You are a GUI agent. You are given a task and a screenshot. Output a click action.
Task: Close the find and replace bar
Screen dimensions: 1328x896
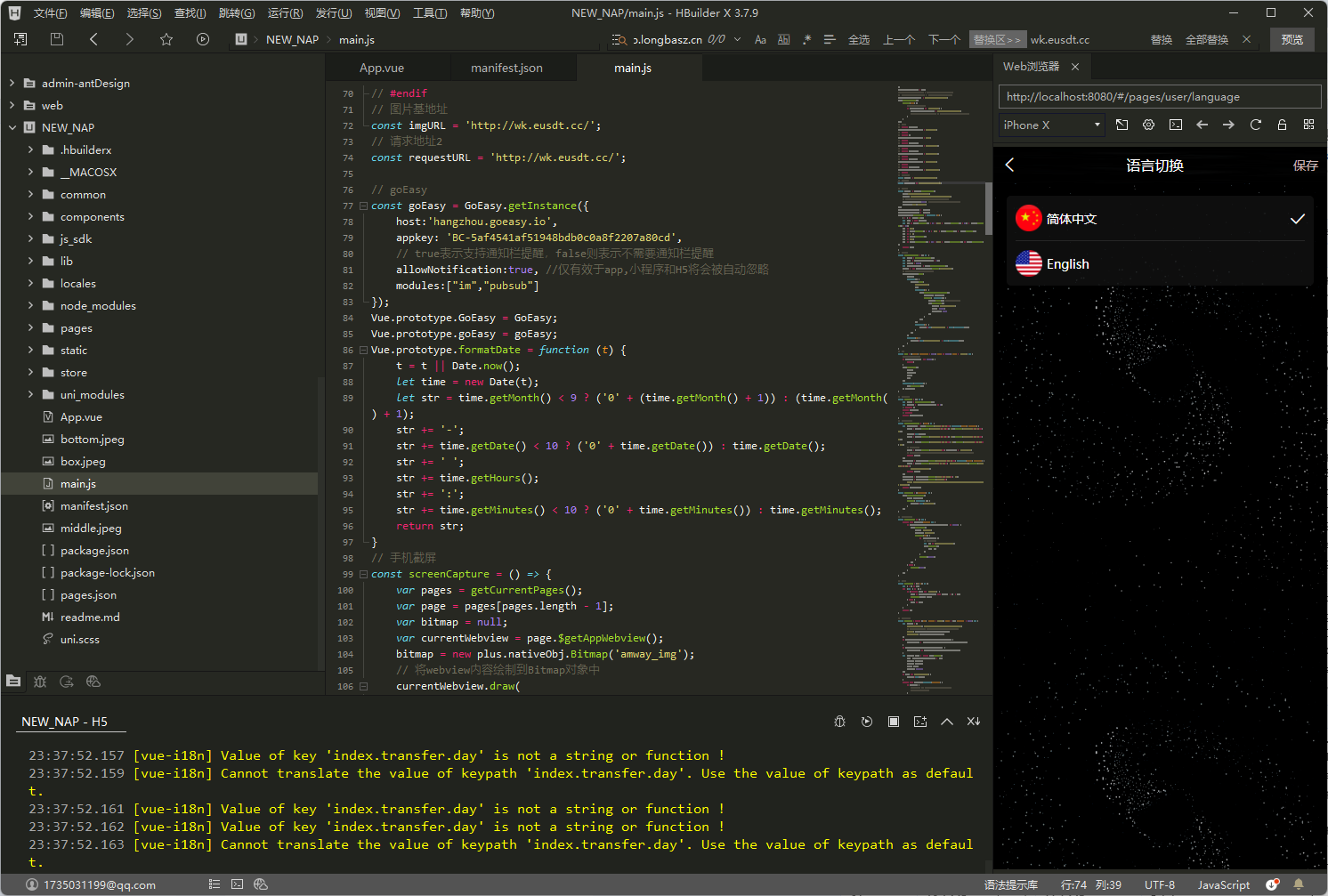(1246, 39)
